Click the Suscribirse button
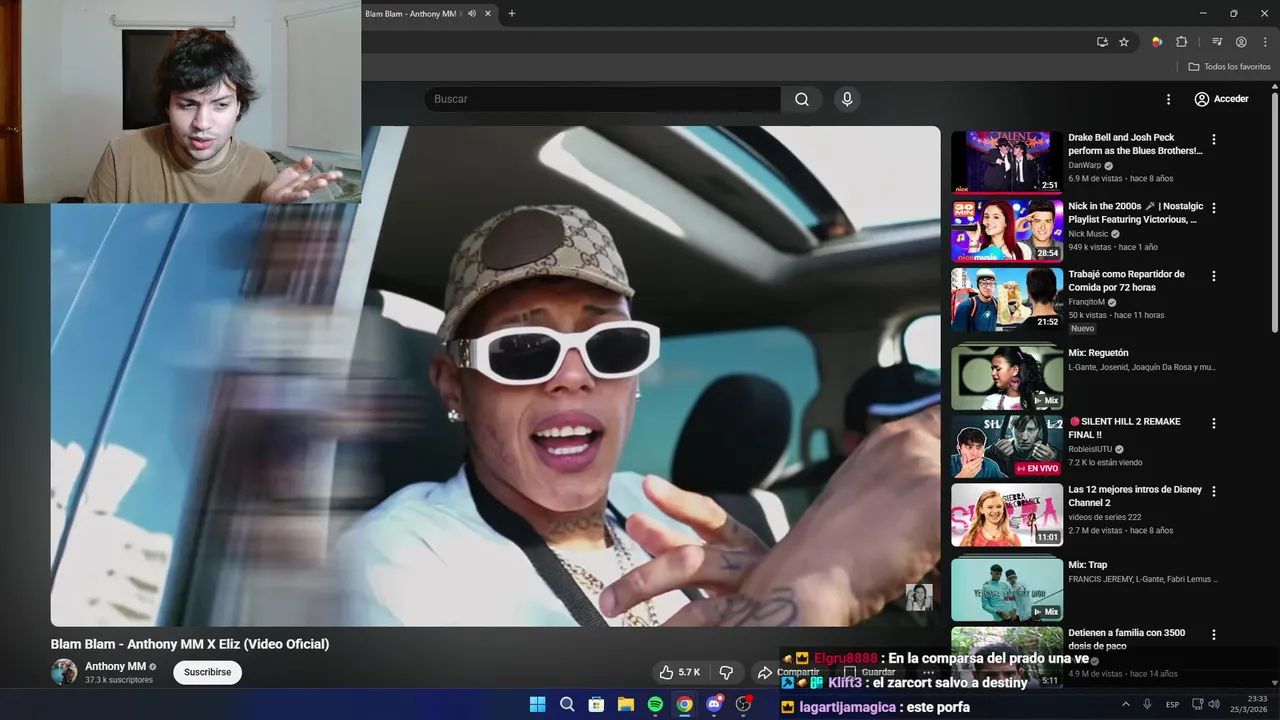Screen dimensions: 1280x720 207,672
